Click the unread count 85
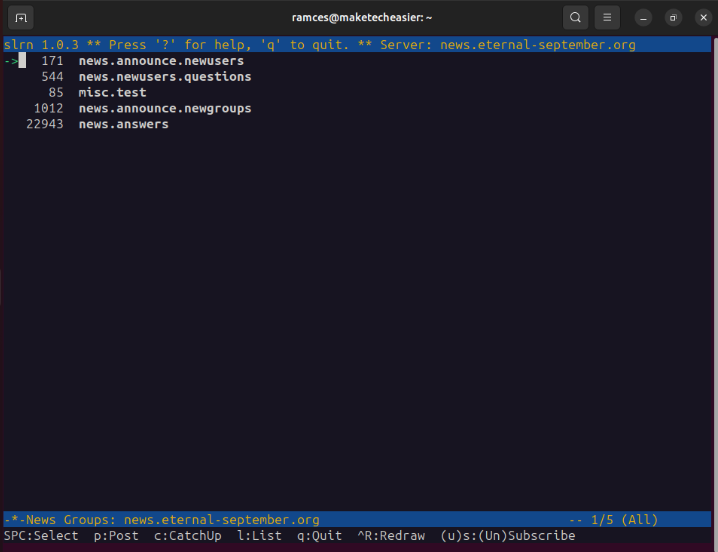Viewport: 718px width, 552px height. point(56,93)
